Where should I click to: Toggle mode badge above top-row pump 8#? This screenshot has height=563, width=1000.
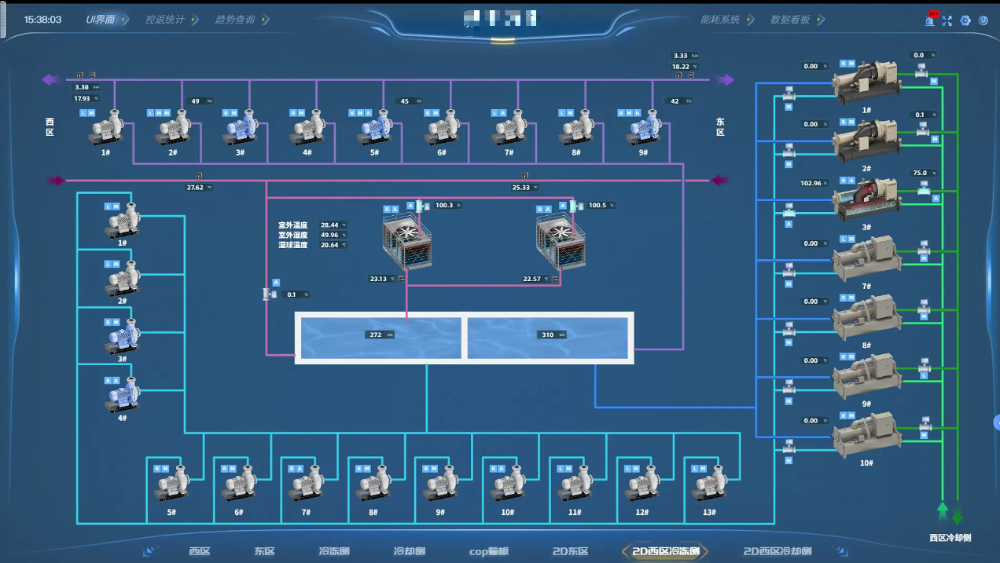coord(566,113)
